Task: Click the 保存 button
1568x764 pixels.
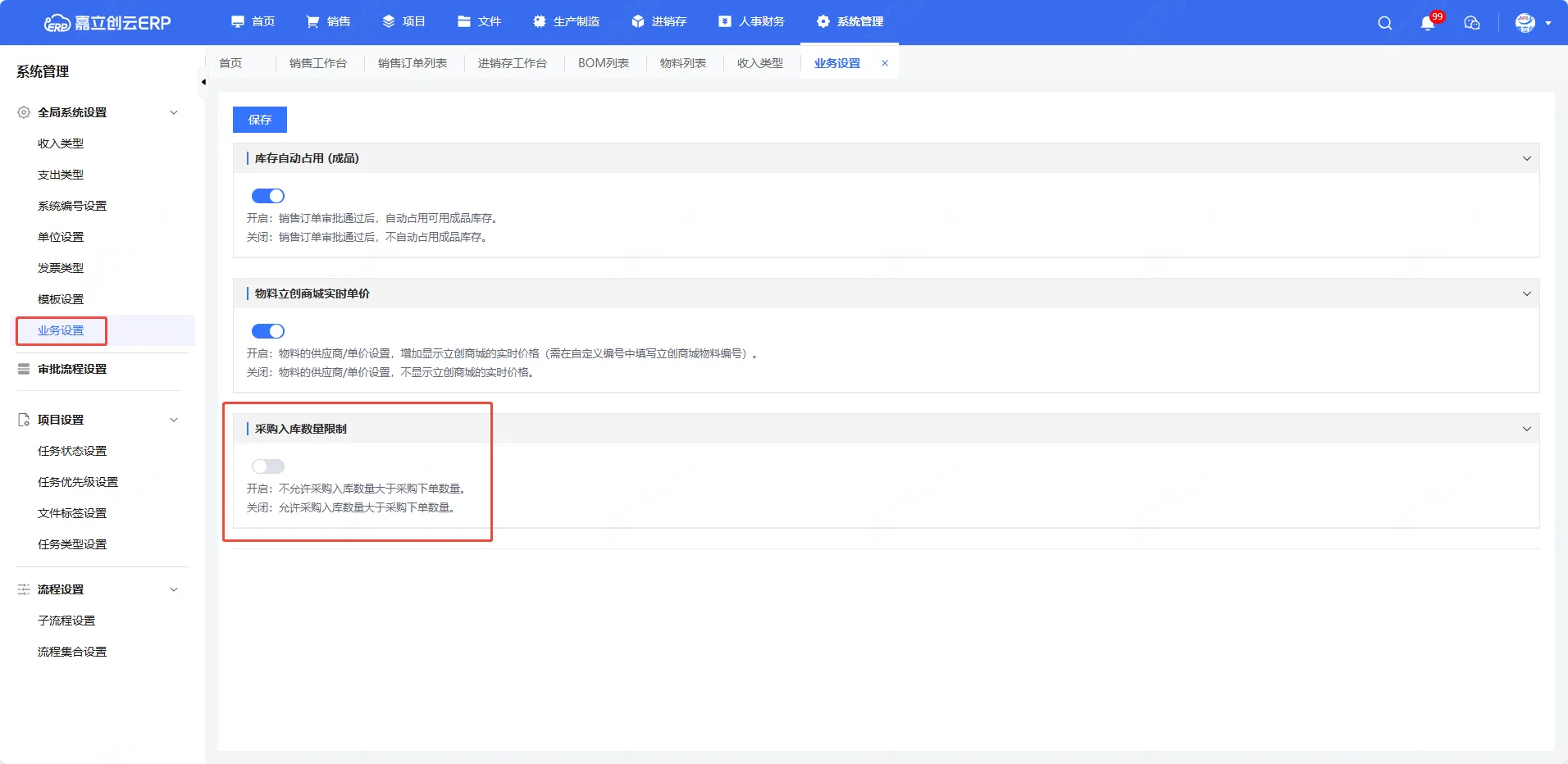Action: coord(259,120)
